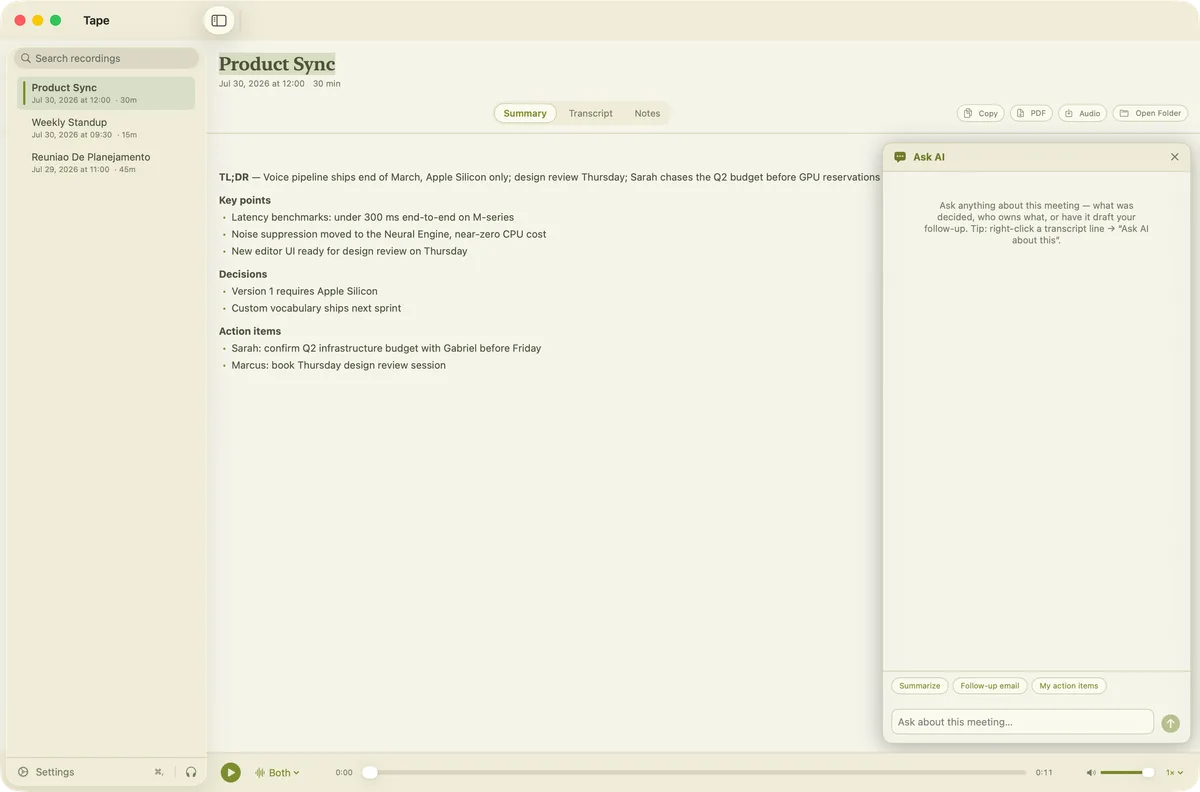Screen dimensions: 1200x792
Task: Open the 1x playback speed dropdown
Action: click(1174, 772)
